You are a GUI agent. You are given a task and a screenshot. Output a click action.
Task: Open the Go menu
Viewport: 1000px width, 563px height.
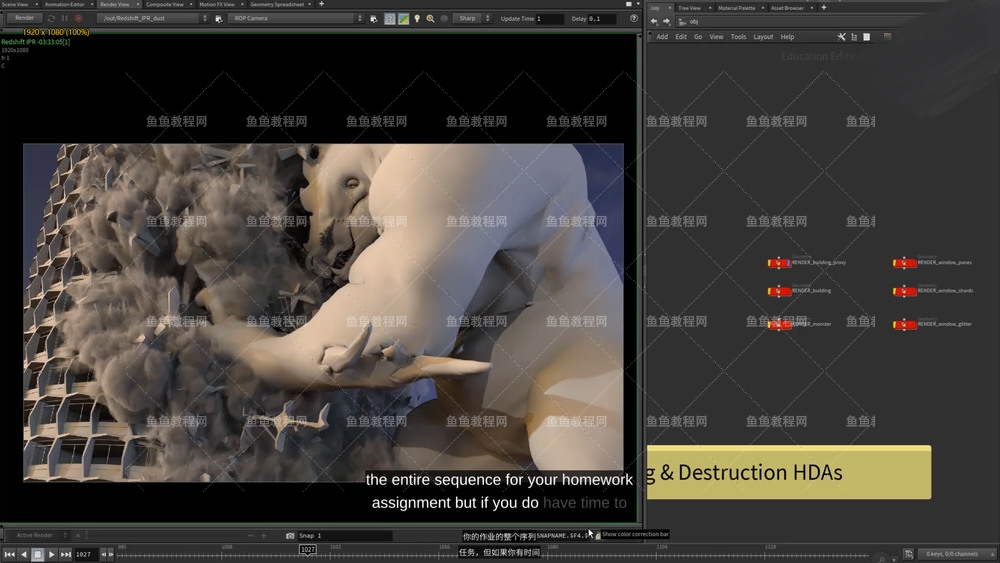[x=698, y=37]
